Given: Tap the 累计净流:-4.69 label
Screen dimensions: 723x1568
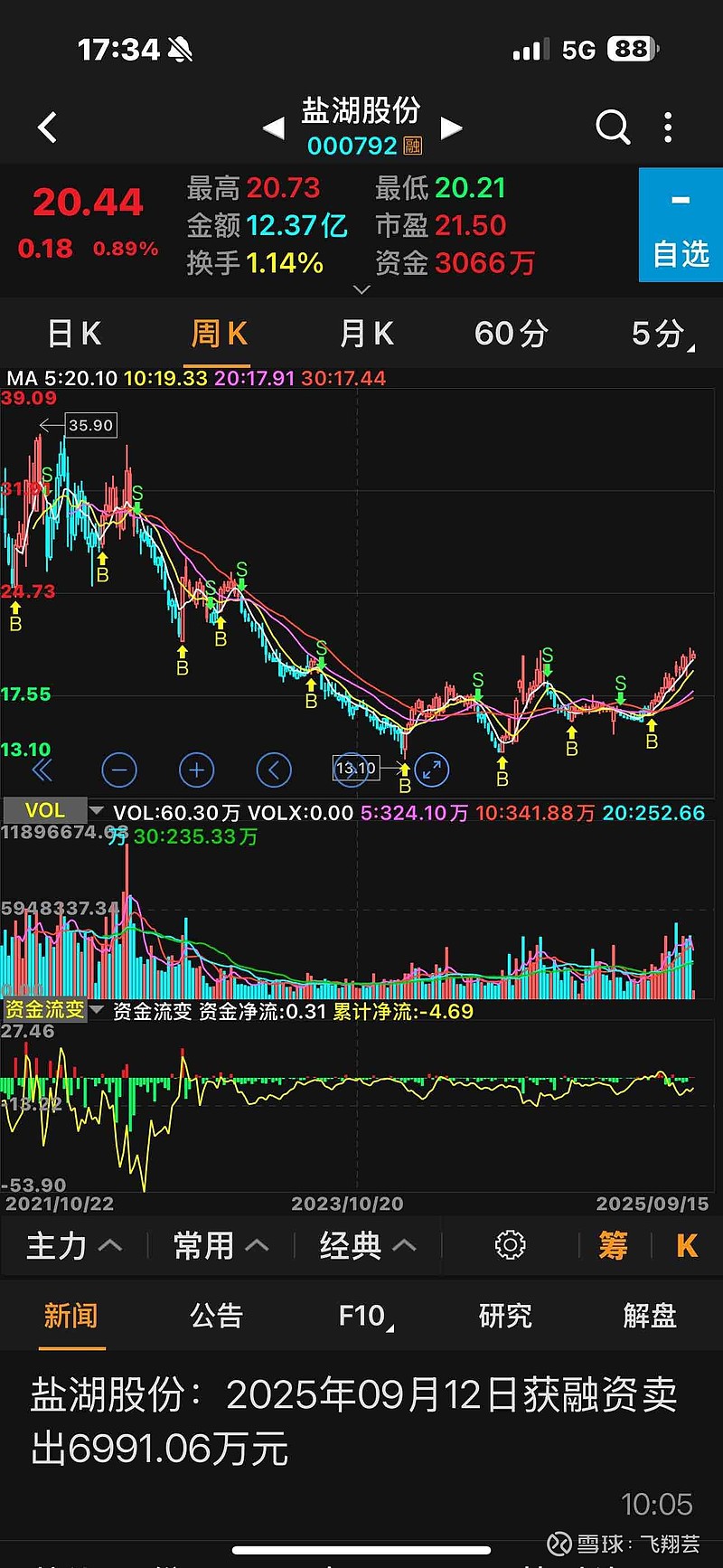Looking at the screenshot, I should (x=403, y=1011).
